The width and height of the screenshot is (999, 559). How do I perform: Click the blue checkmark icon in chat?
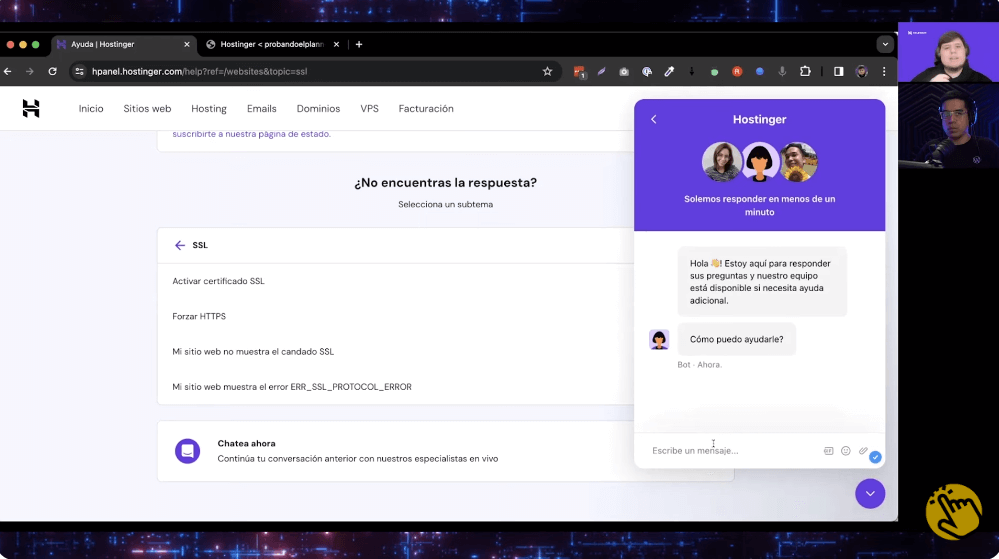(x=875, y=457)
